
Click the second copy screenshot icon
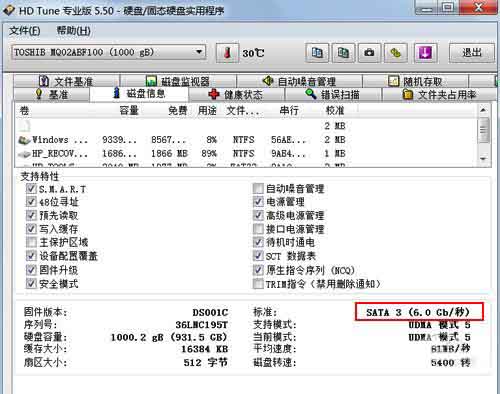coord(343,53)
